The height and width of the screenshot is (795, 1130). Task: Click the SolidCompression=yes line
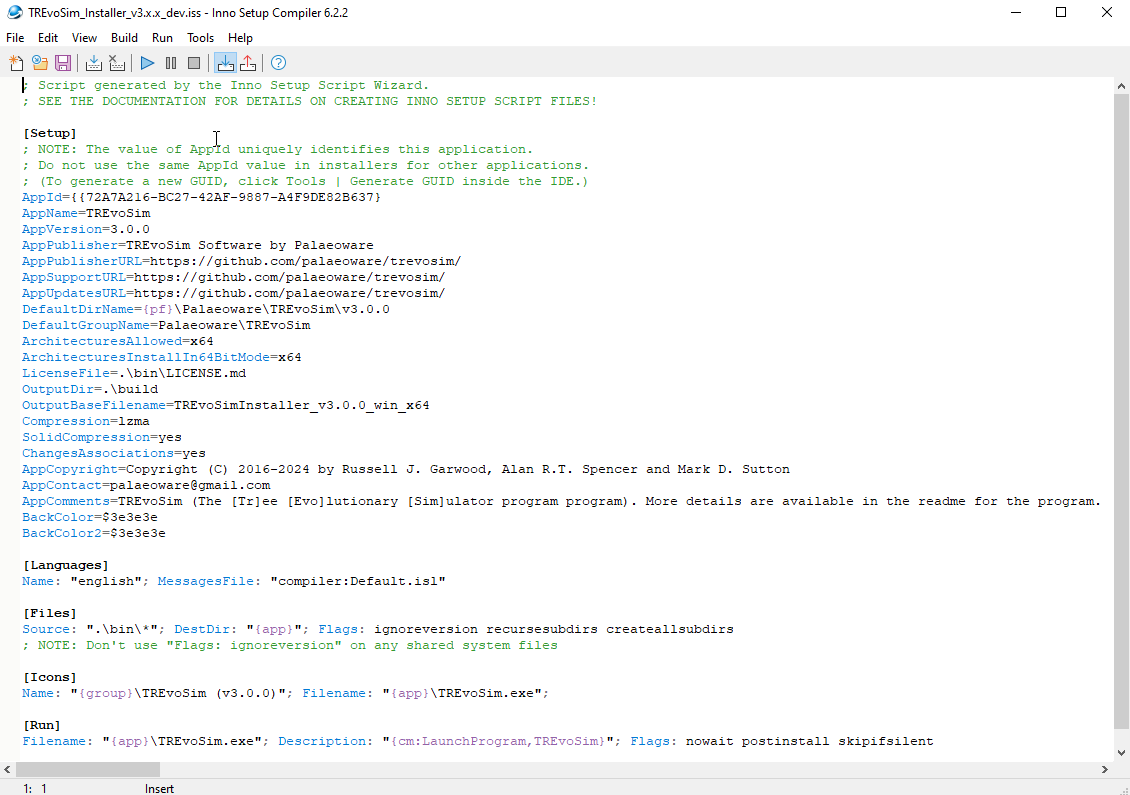(102, 437)
